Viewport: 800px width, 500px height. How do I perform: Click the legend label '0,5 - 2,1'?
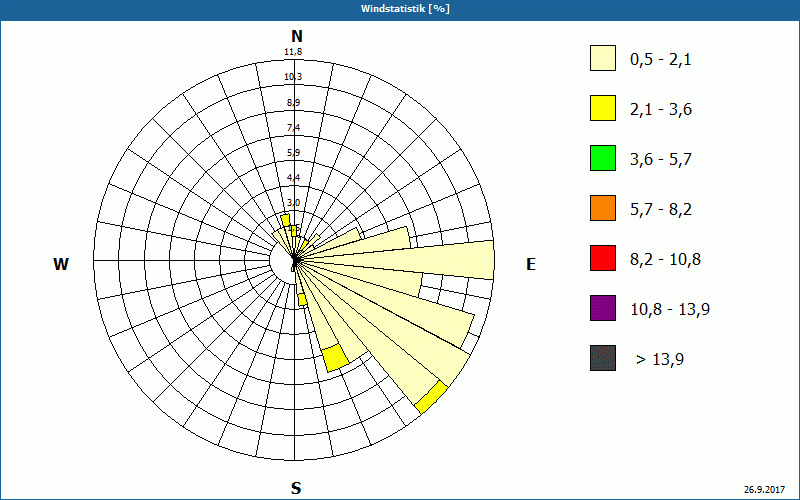tap(661, 60)
